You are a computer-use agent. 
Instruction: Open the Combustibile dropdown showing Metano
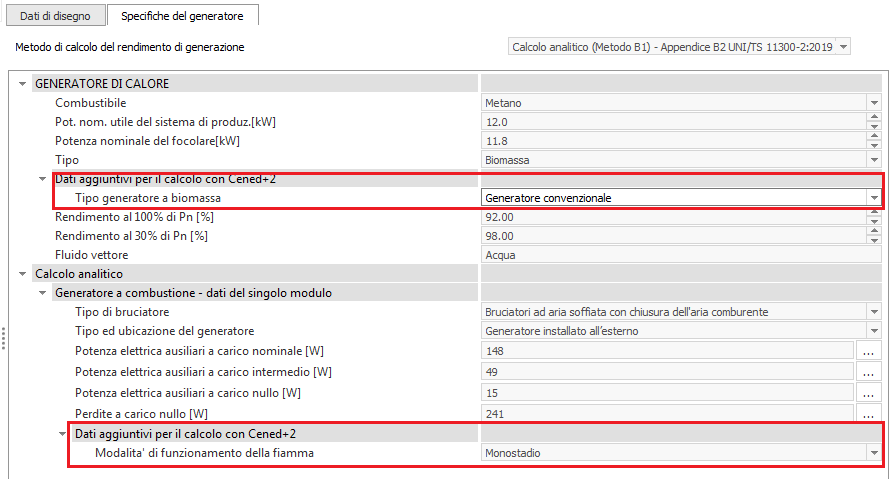click(x=874, y=103)
